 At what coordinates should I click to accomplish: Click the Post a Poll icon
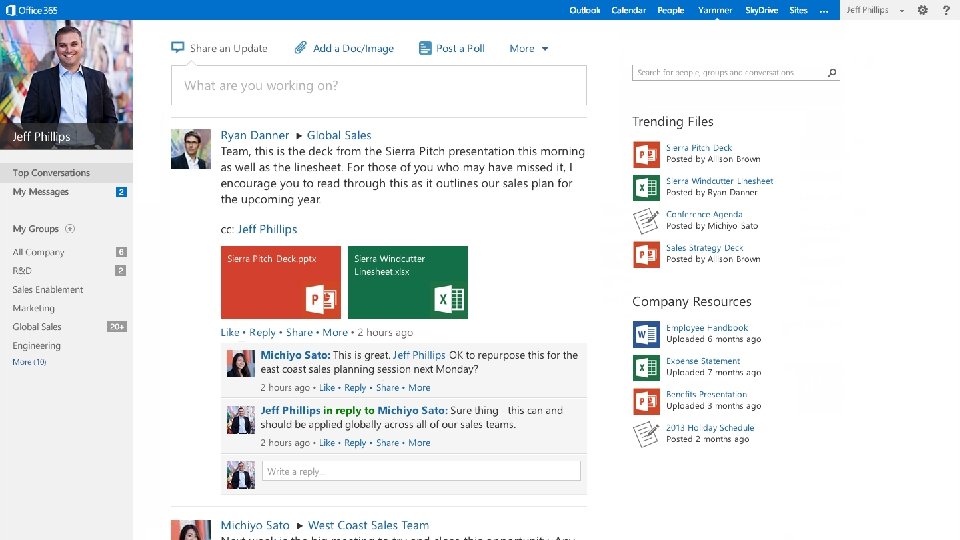point(425,48)
